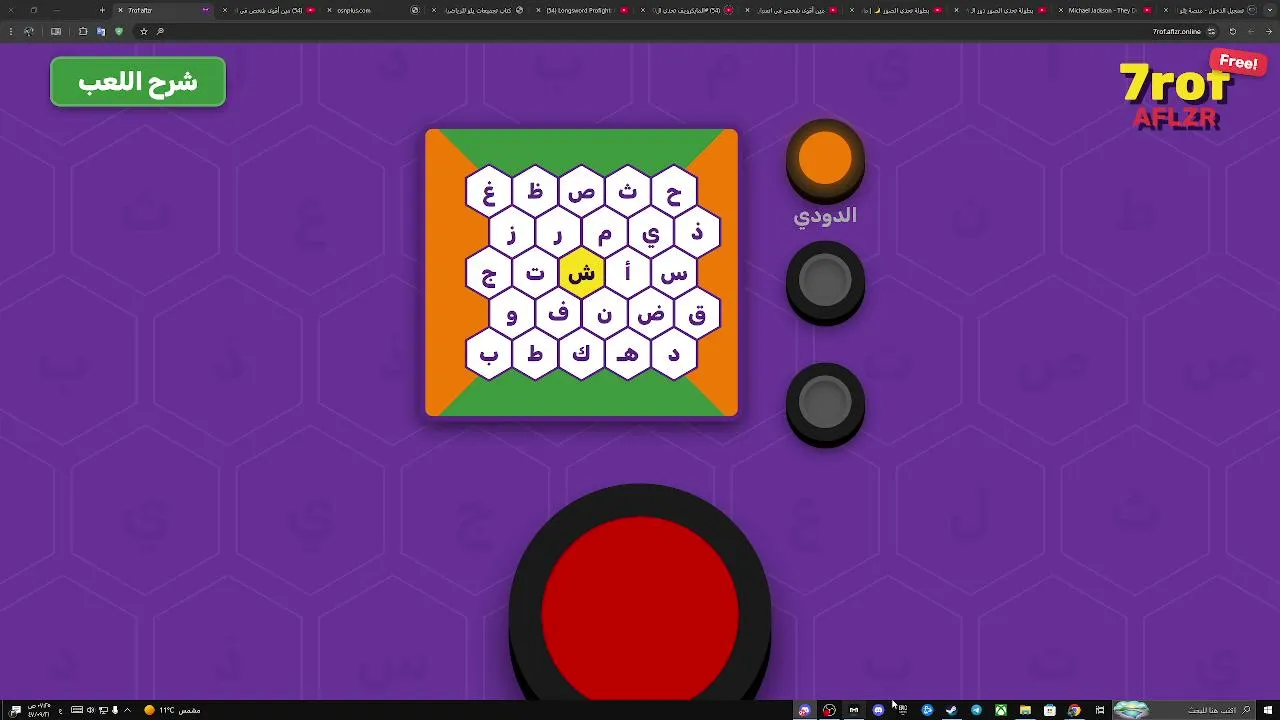Click the ظ hexagon cell
1280x720 pixels.
point(535,192)
